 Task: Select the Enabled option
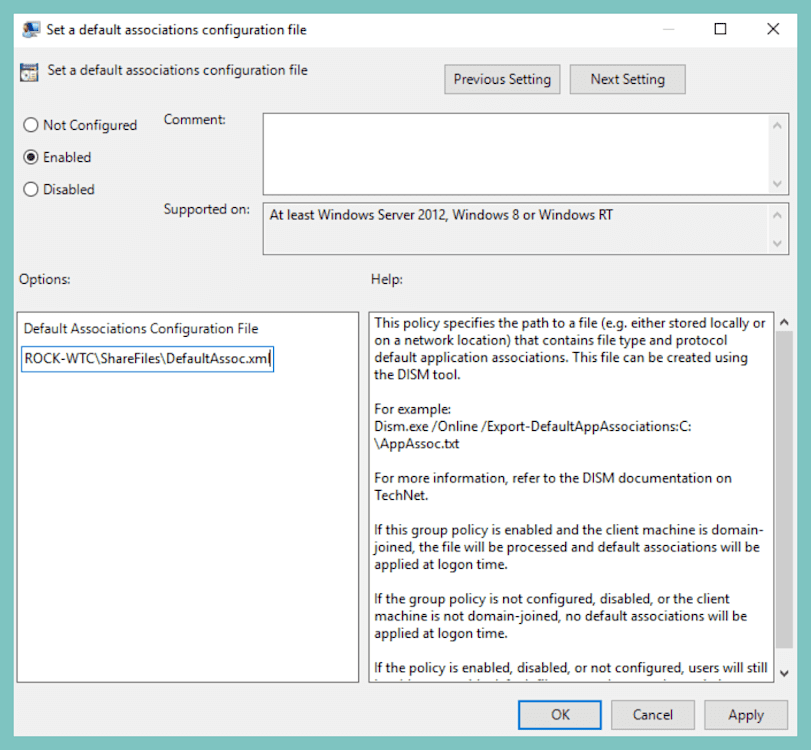31,157
